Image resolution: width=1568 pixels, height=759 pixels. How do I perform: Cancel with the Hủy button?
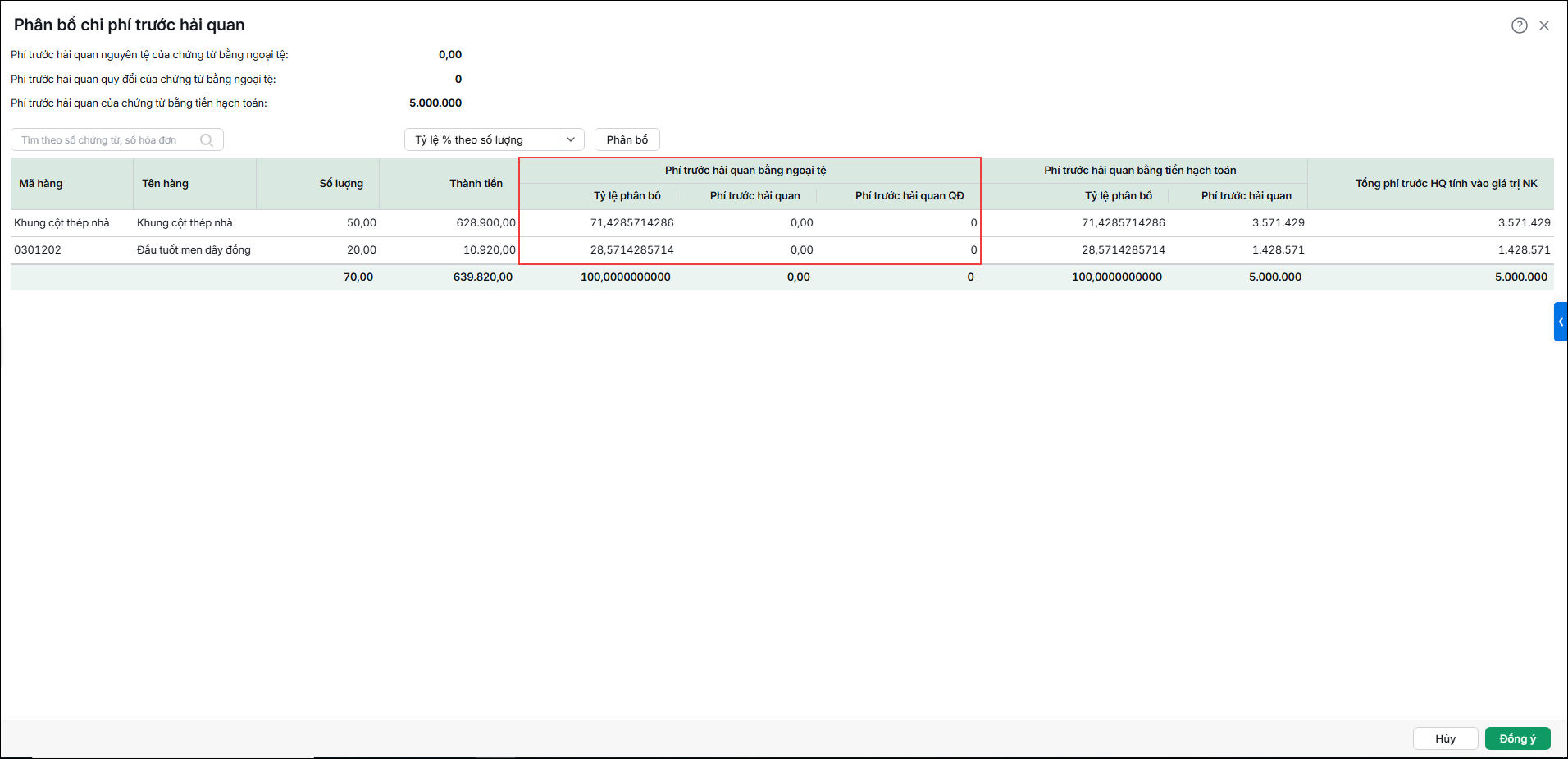click(x=1445, y=738)
